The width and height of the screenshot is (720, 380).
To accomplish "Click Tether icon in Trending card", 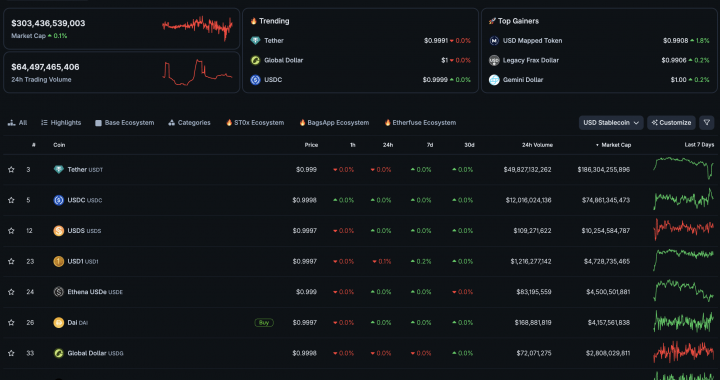I will (255, 41).
